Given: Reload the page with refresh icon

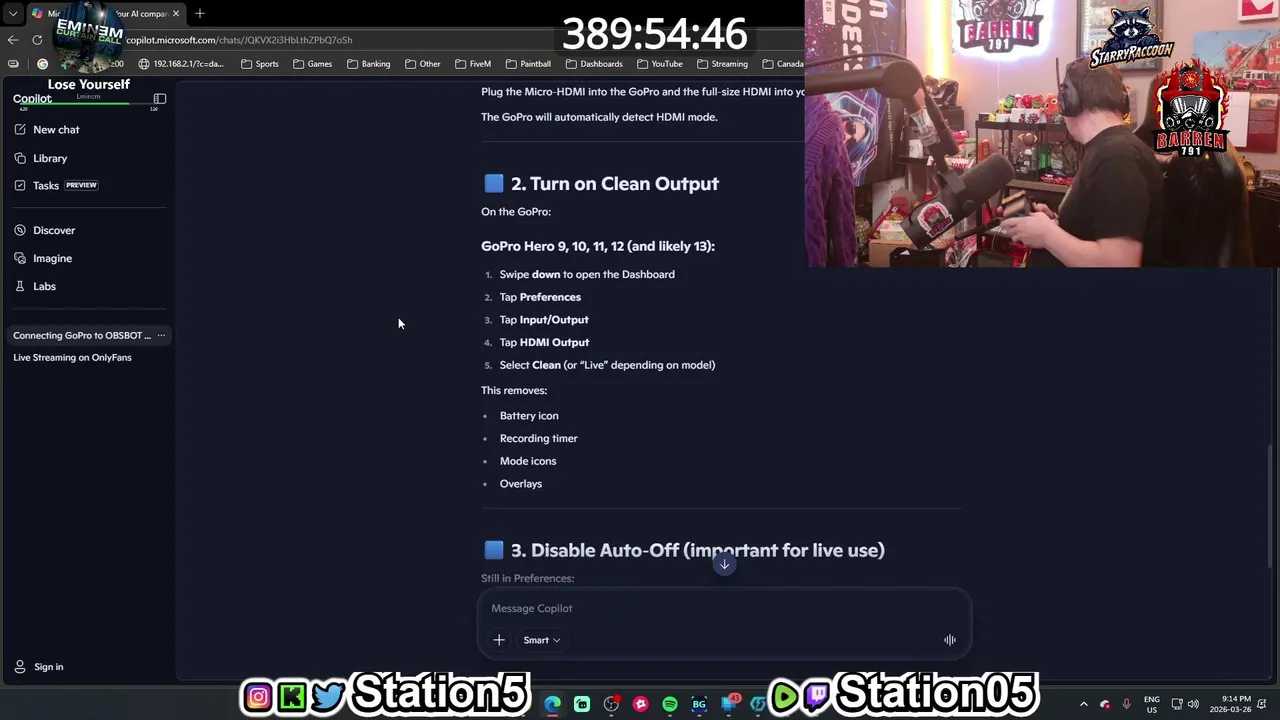Looking at the screenshot, I should point(37,40).
